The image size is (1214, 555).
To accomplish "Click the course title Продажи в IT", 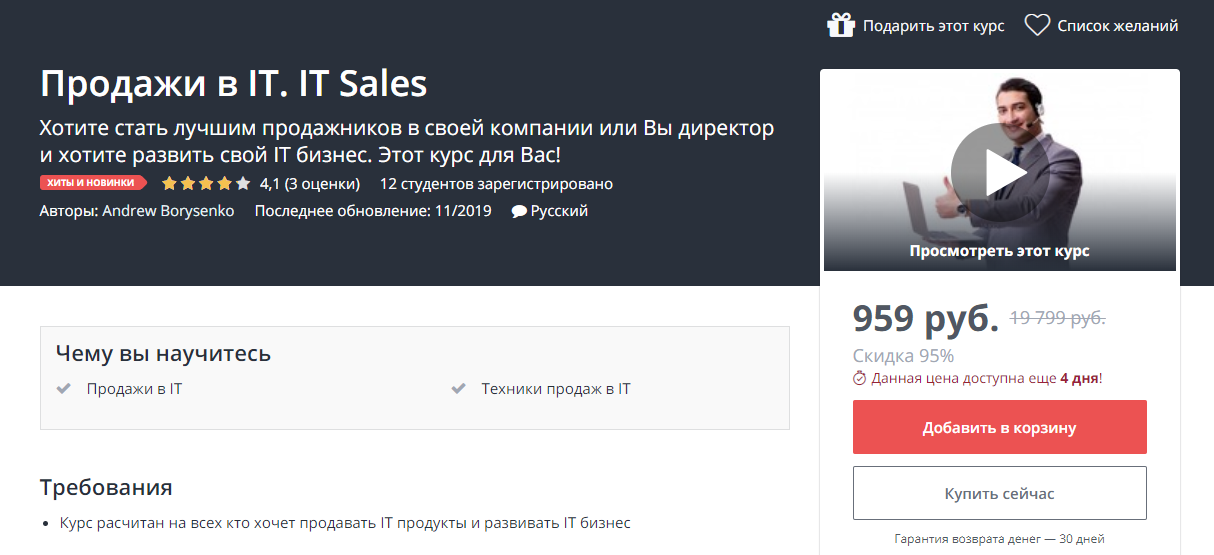I will [x=233, y=83].
